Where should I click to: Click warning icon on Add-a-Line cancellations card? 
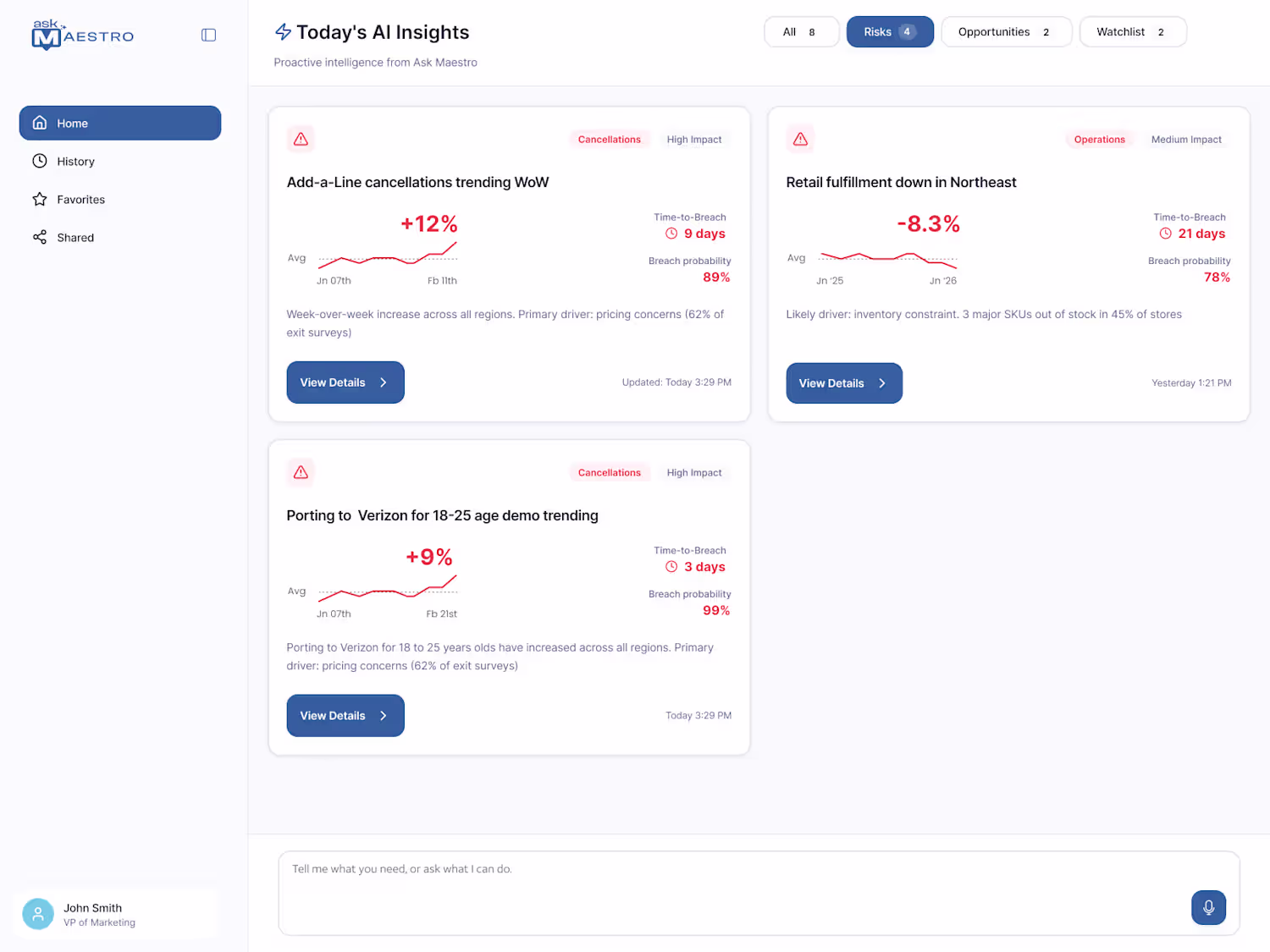[301, 139]
